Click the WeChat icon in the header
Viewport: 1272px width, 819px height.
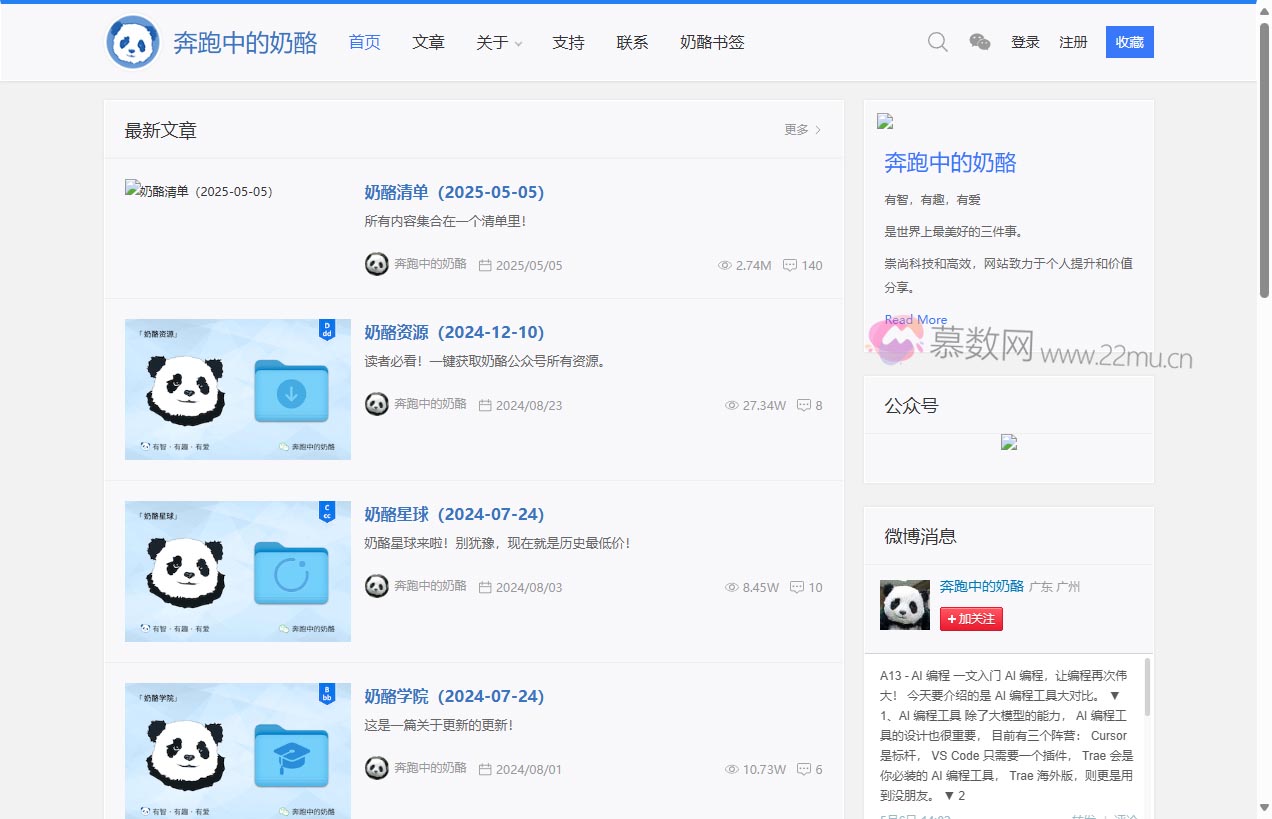point(980,42)
